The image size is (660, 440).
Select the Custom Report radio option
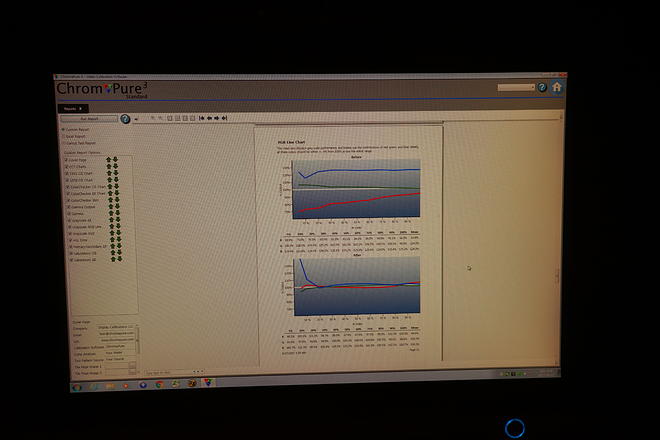pos(63,130)
